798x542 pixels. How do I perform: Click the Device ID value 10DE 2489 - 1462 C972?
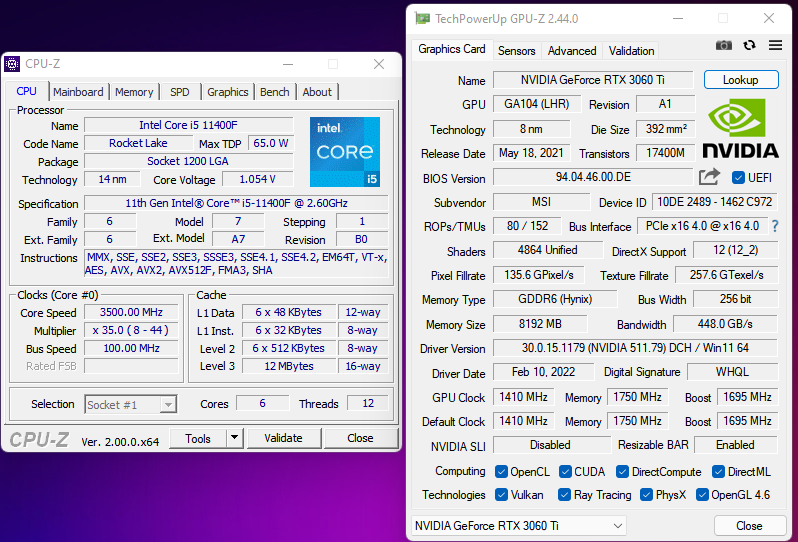point(715,202)
